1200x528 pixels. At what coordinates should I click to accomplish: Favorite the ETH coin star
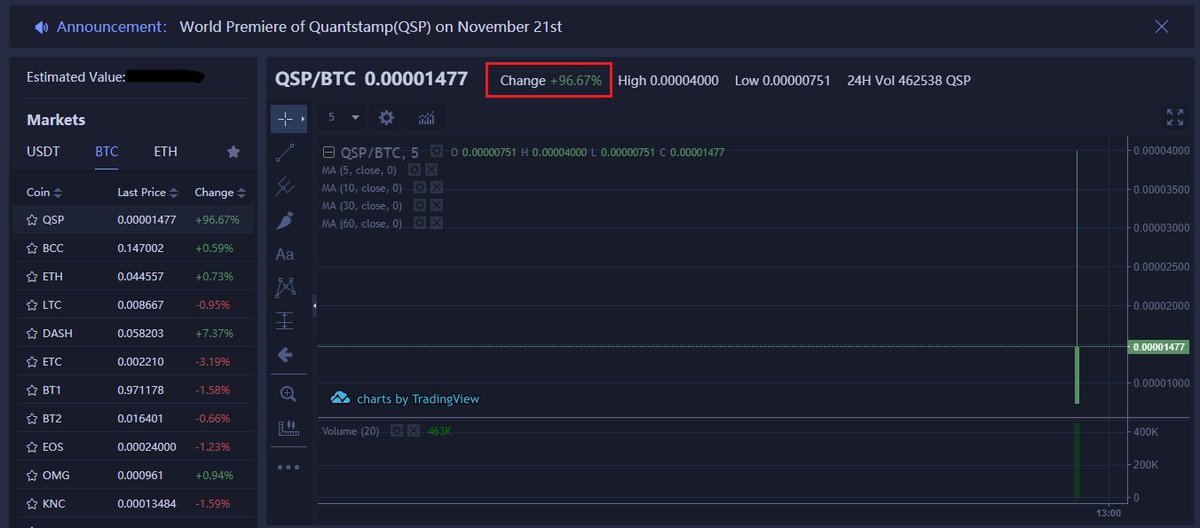click(32, 277)
